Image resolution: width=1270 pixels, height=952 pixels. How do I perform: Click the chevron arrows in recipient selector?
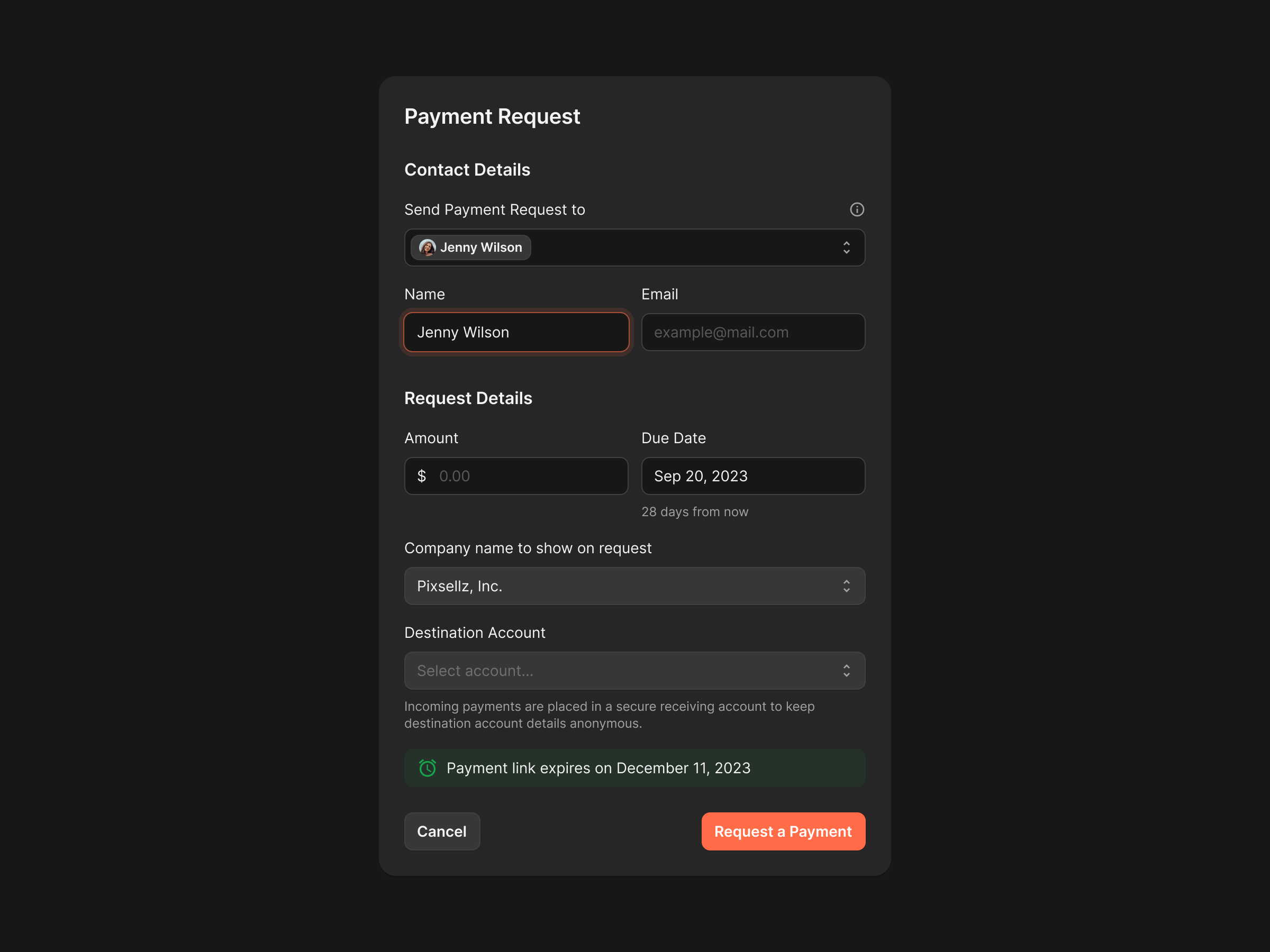[x=846, y=248]
